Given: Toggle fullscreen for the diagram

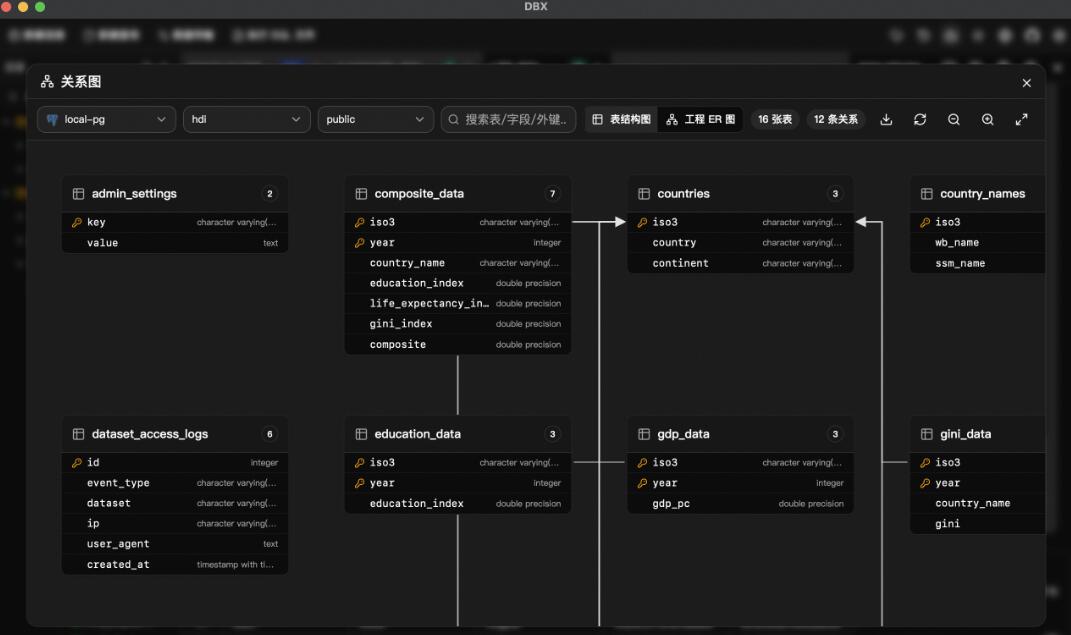Looking at the screenshot, I should click(x=1022, y=119).
